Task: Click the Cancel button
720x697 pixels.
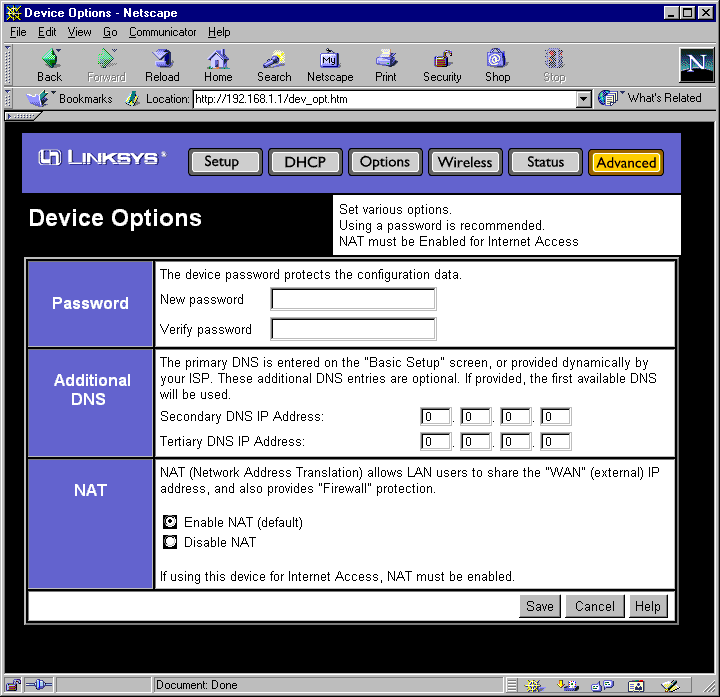Action: point(594,606)
